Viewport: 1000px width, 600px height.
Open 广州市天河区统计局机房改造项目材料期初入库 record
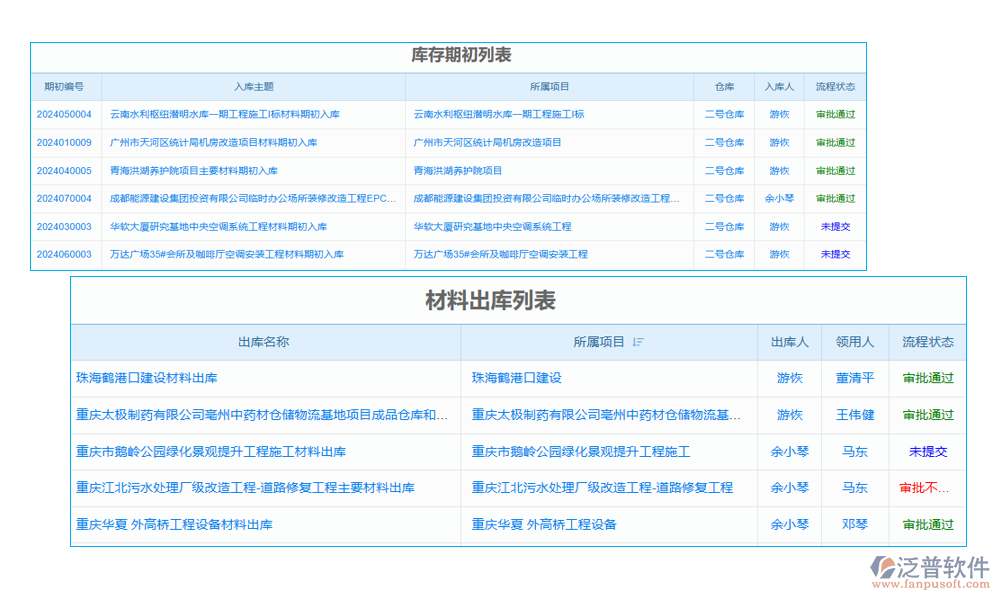pos(217,142)
